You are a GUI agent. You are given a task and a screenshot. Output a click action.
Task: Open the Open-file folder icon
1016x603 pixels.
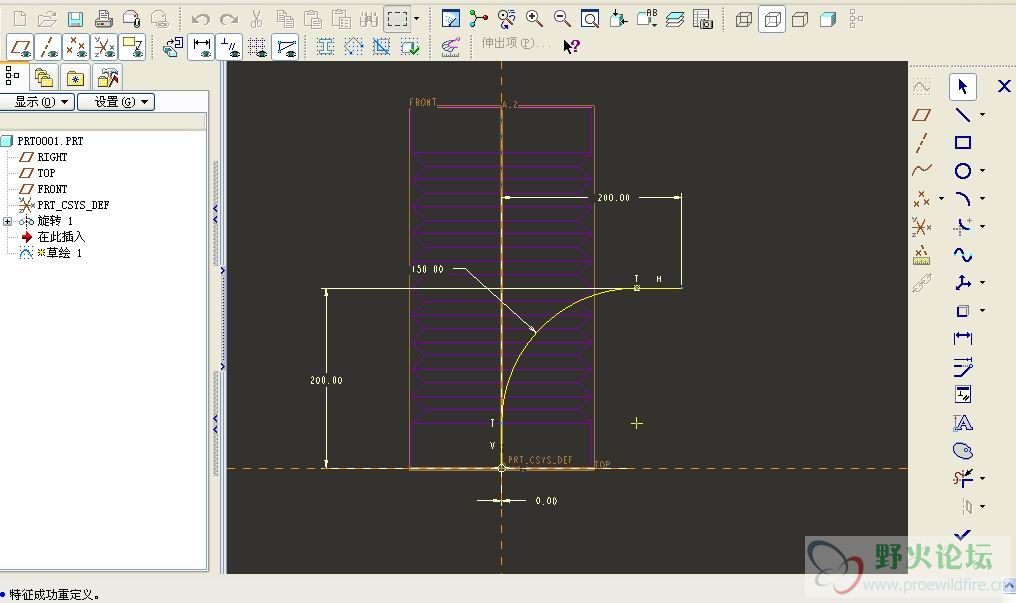tap(47, 19)
